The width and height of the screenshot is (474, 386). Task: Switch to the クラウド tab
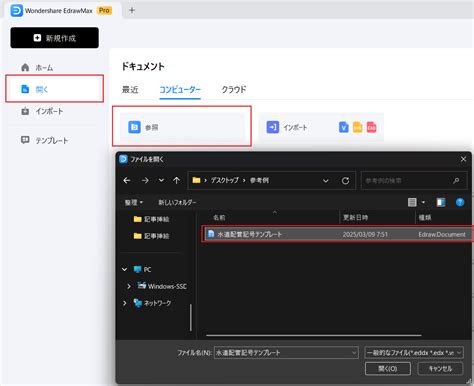coord(234,89)
